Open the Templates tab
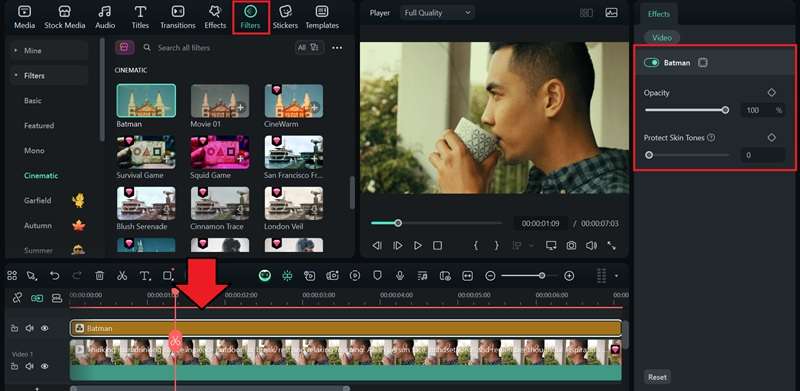800x391 pixels. (x=322, y=17)
